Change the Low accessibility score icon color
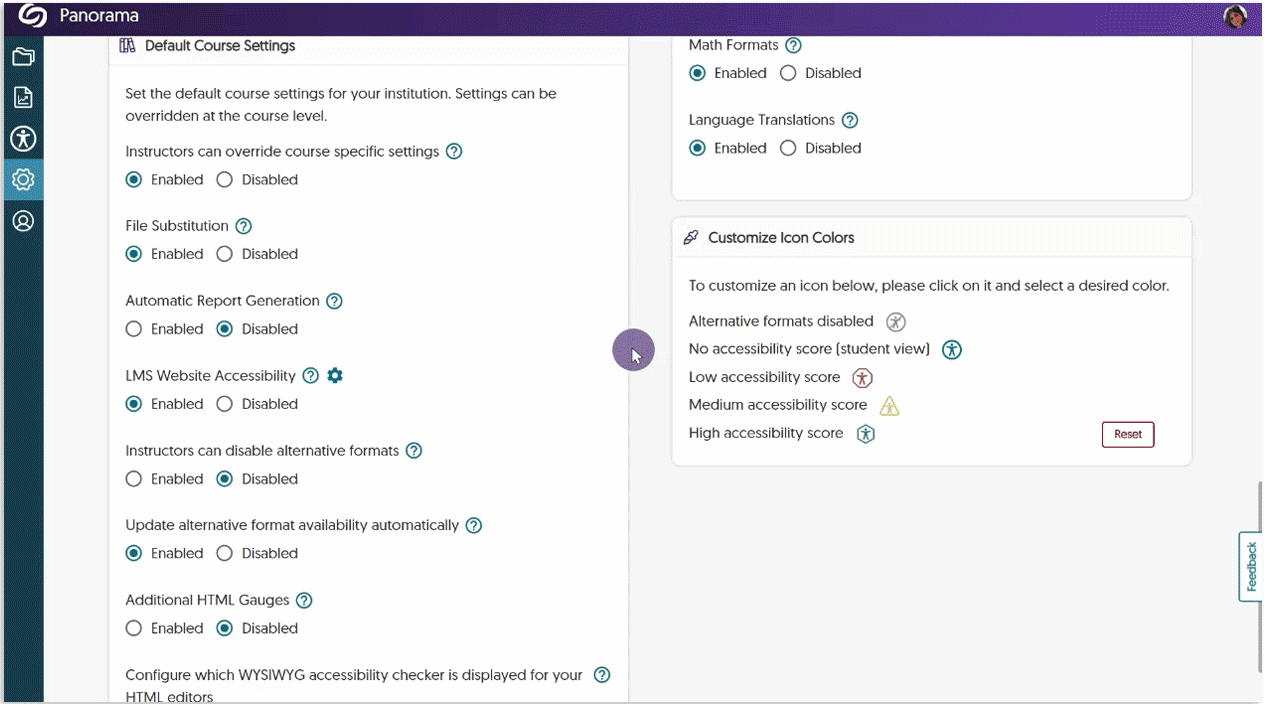Screen dimensions: 1266x704 point(861,378)
